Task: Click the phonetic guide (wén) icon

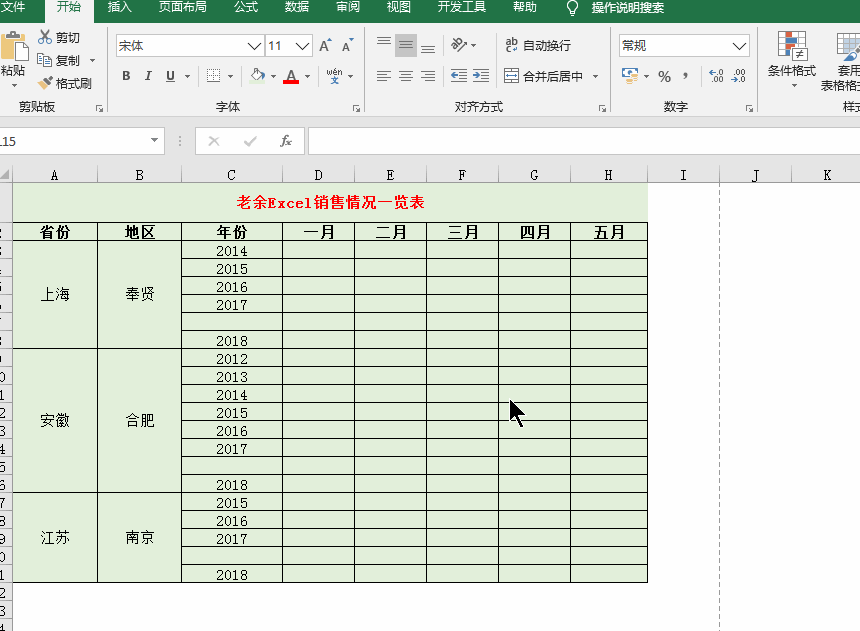Action: point(334,76)
